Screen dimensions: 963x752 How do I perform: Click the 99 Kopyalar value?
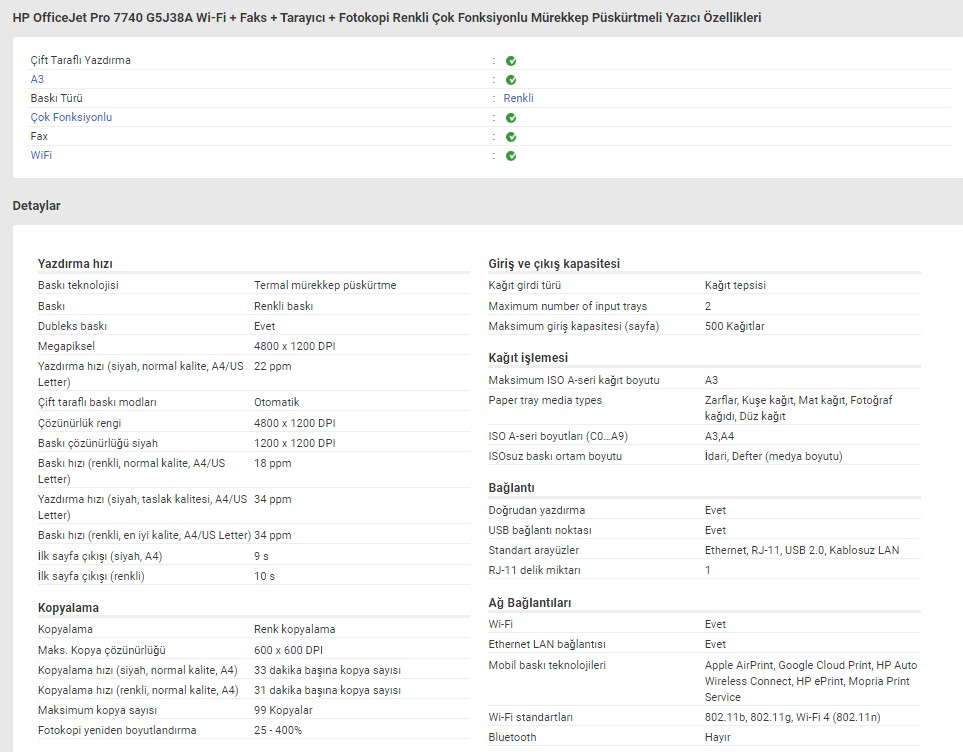pos(283,710)
